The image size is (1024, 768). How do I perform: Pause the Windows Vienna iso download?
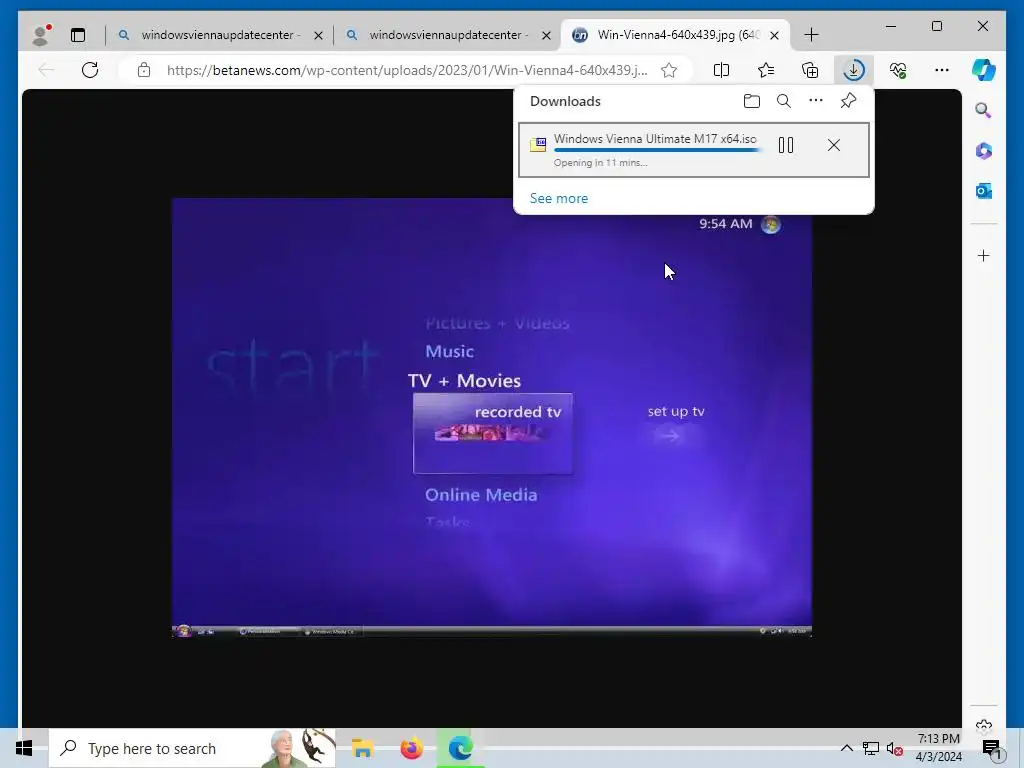click(786, 145)
